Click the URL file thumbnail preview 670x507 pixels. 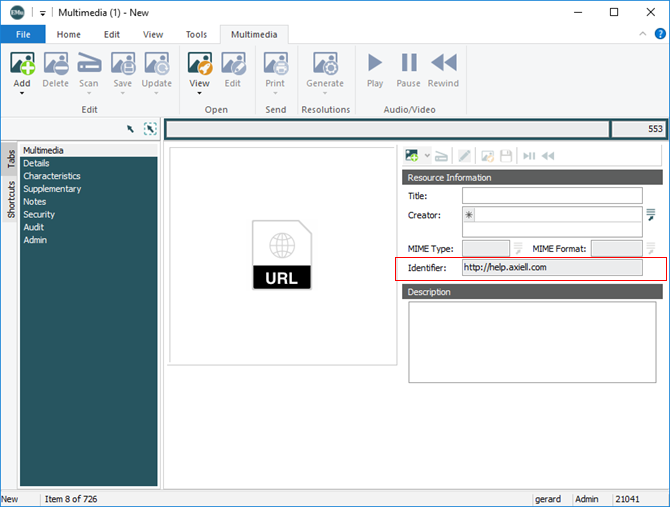point(282,256)
